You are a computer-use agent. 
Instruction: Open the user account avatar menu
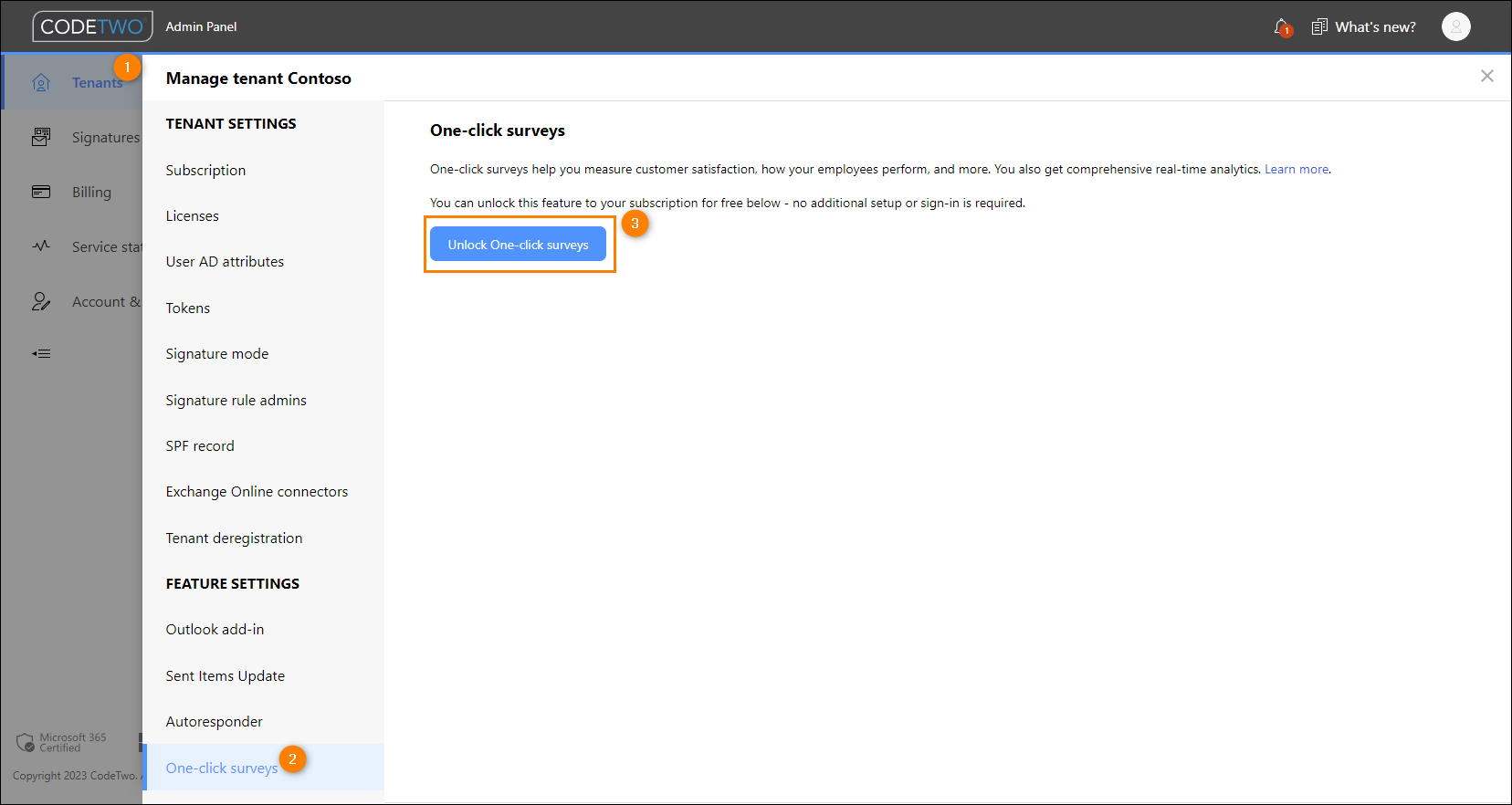pyautogui.click(x=1456, y=26)
